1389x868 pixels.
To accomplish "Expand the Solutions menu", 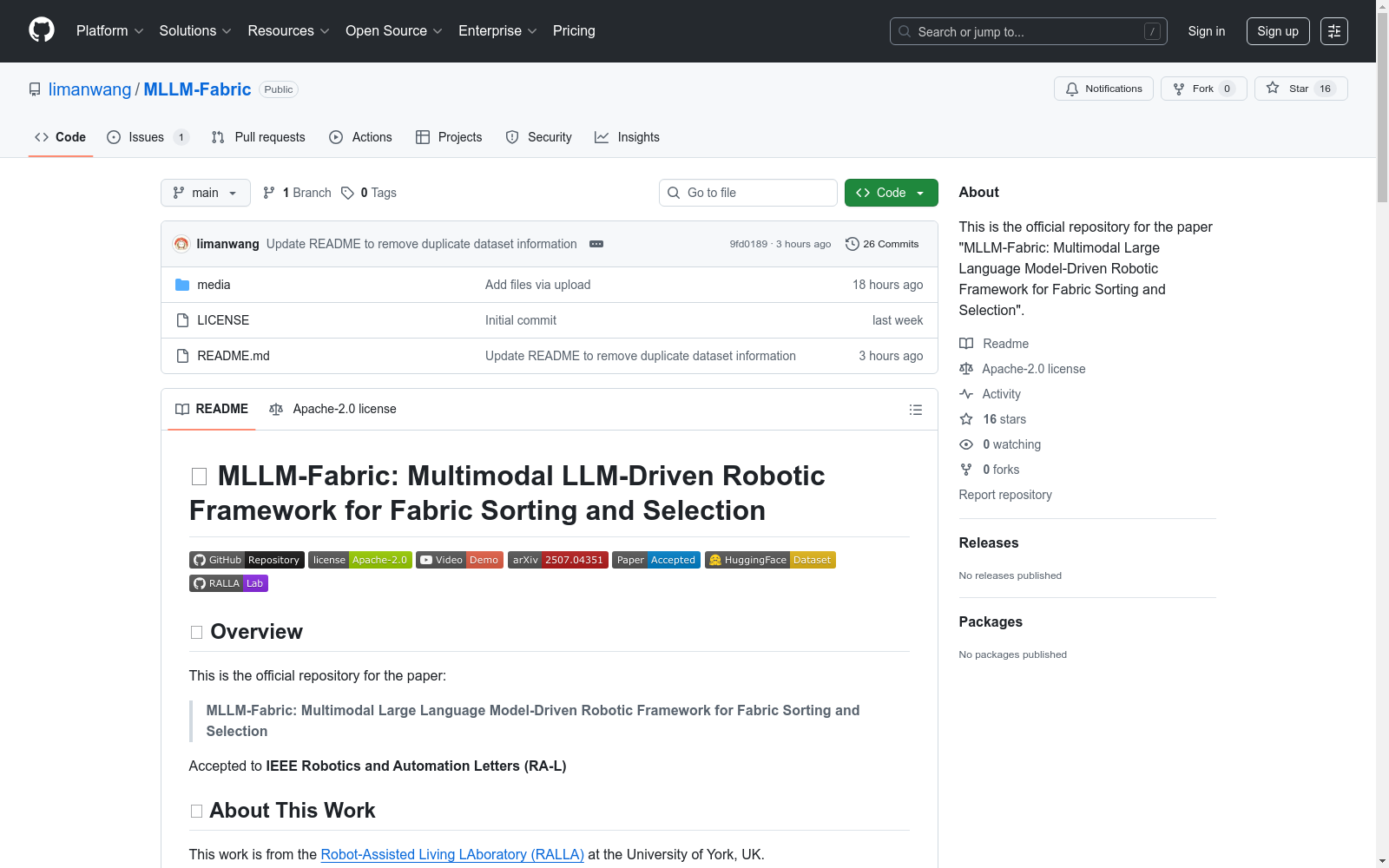I will point(195,31).
